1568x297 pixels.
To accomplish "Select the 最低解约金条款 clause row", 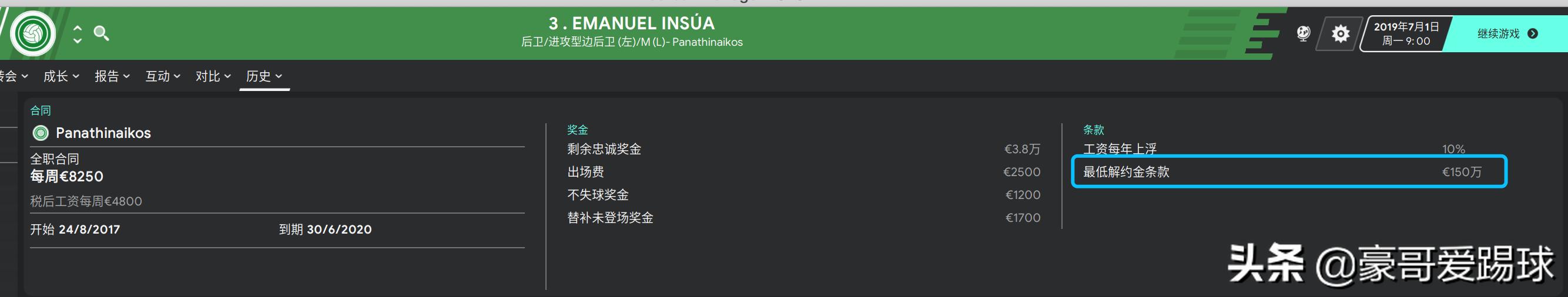I will pos(1288,172).
